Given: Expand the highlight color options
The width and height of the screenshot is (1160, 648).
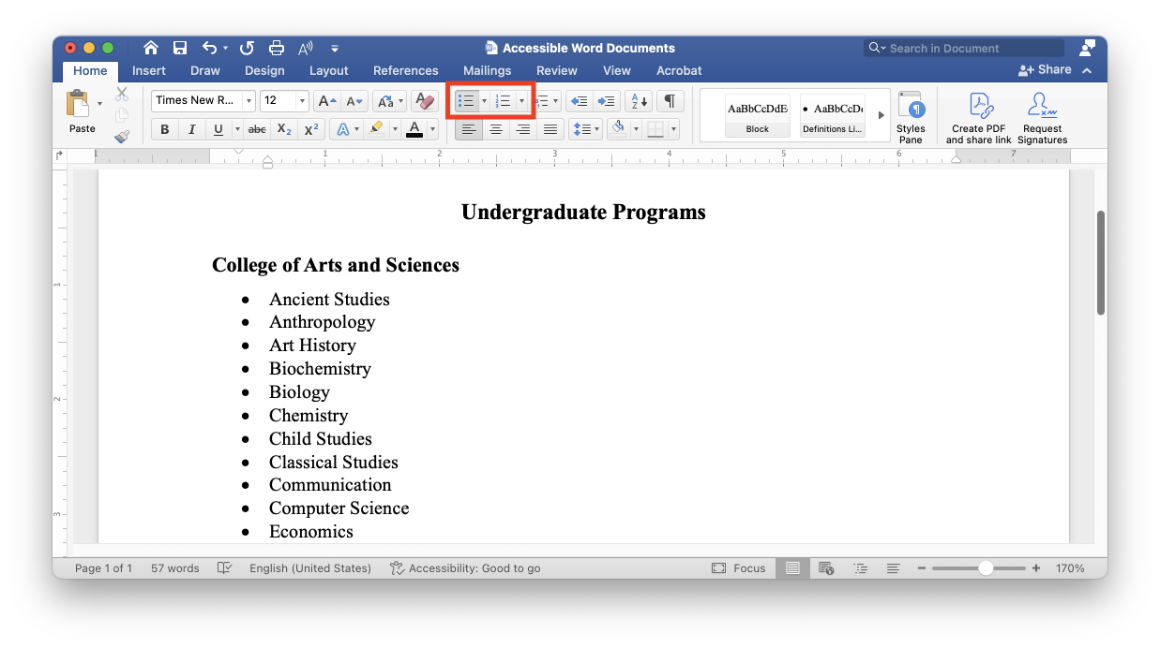Looking at the screenshot, I should click(394, 128).
